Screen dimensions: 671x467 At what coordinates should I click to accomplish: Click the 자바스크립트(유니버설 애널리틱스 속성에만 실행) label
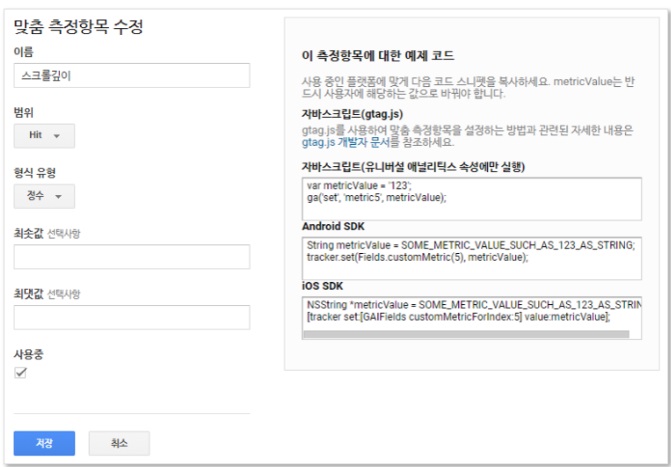pyautogui.click(x=413, y=167)
